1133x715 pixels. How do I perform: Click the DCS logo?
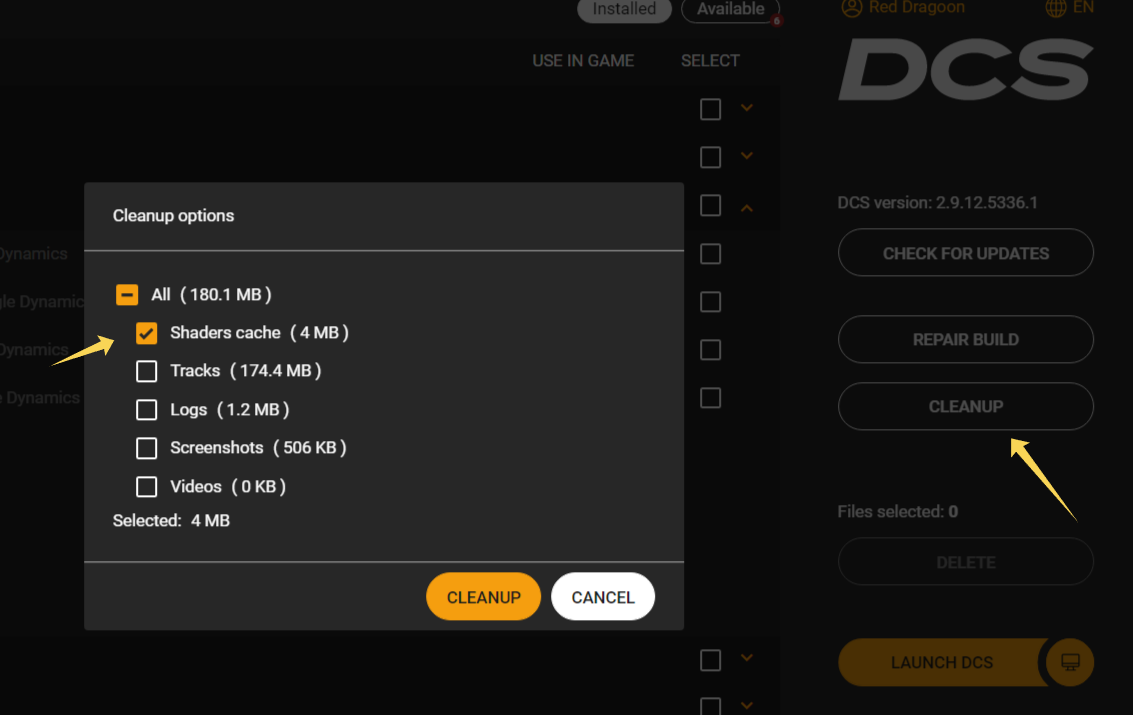(x=965, y=69)
